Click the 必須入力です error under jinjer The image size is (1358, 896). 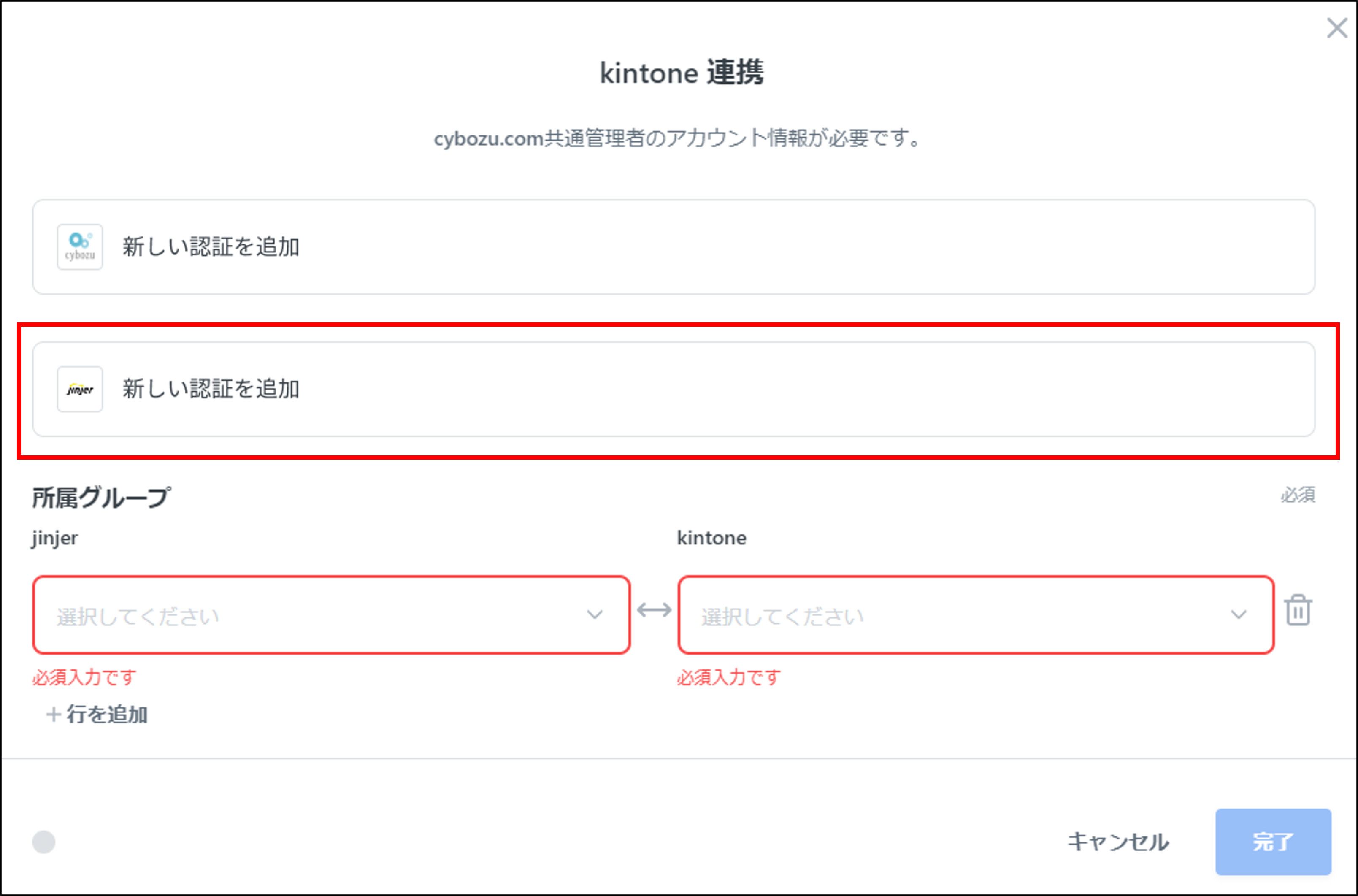coord(84,677)
